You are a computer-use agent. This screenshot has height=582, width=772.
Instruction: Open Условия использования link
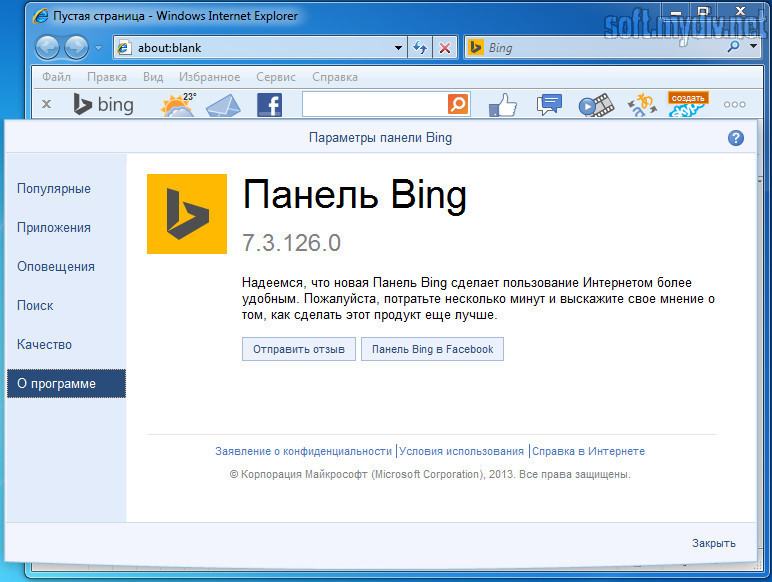pos(461,451)
